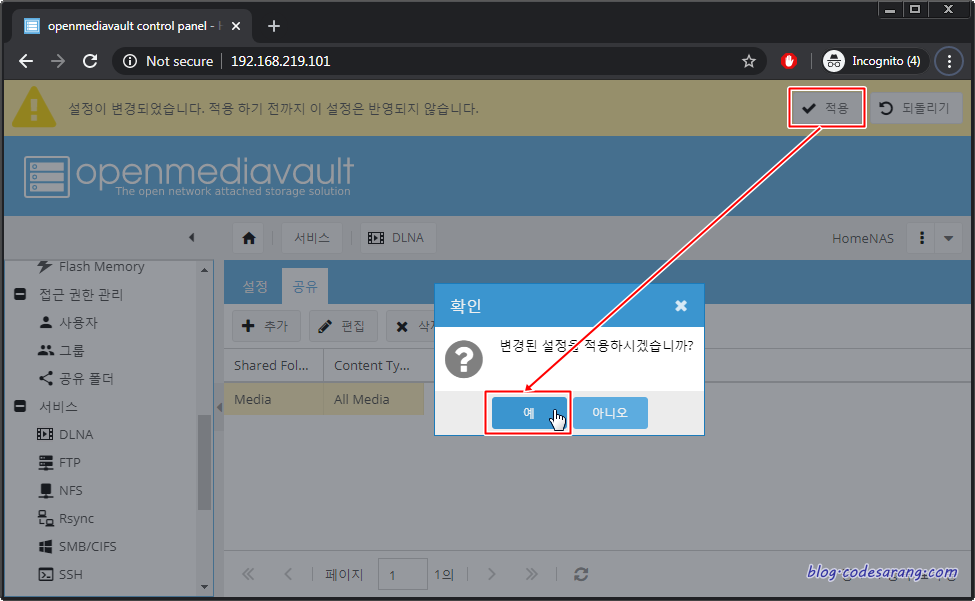Open the Chrome three-dot menu

coord(949,61)
